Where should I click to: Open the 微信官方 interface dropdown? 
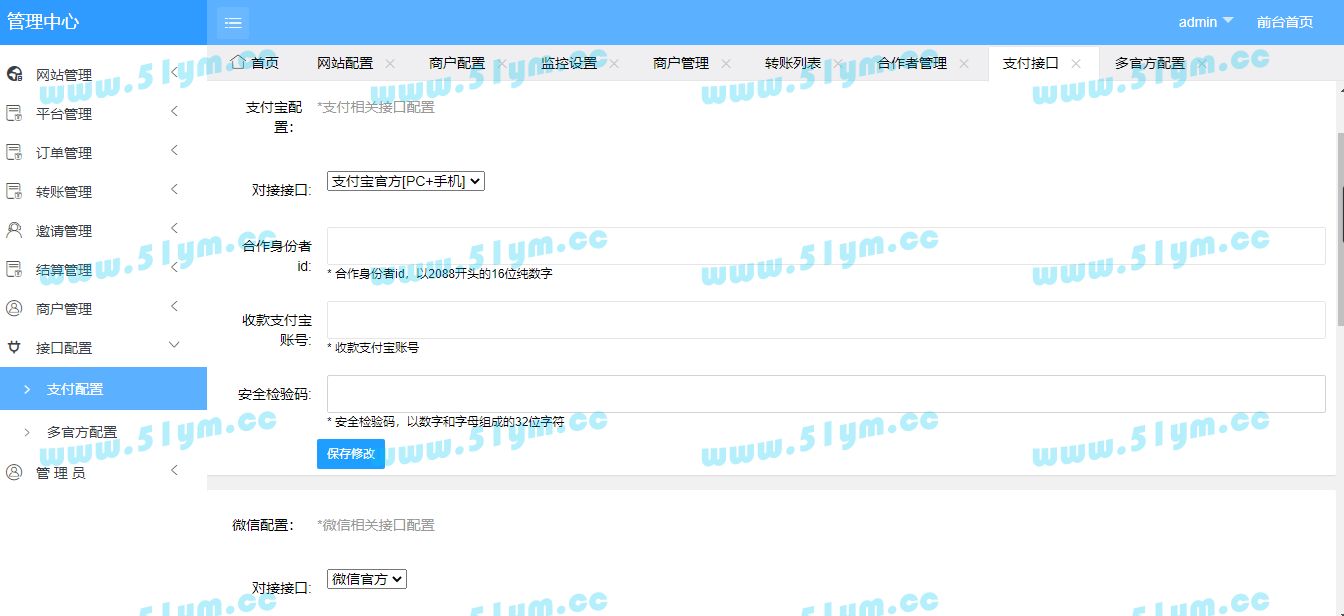(x=367, y=578)
